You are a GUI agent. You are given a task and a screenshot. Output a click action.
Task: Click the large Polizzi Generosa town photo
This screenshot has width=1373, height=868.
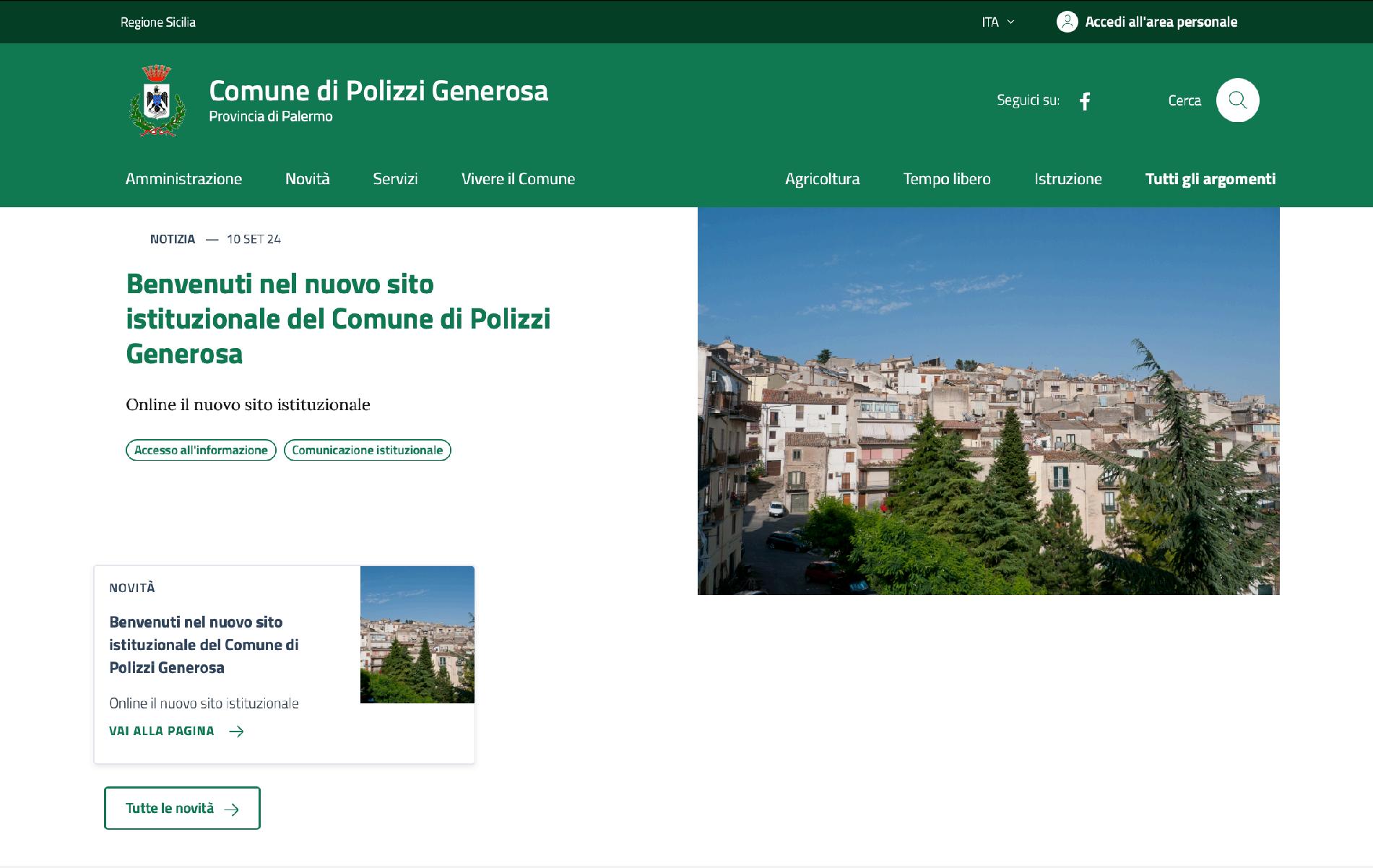(988, 401)
